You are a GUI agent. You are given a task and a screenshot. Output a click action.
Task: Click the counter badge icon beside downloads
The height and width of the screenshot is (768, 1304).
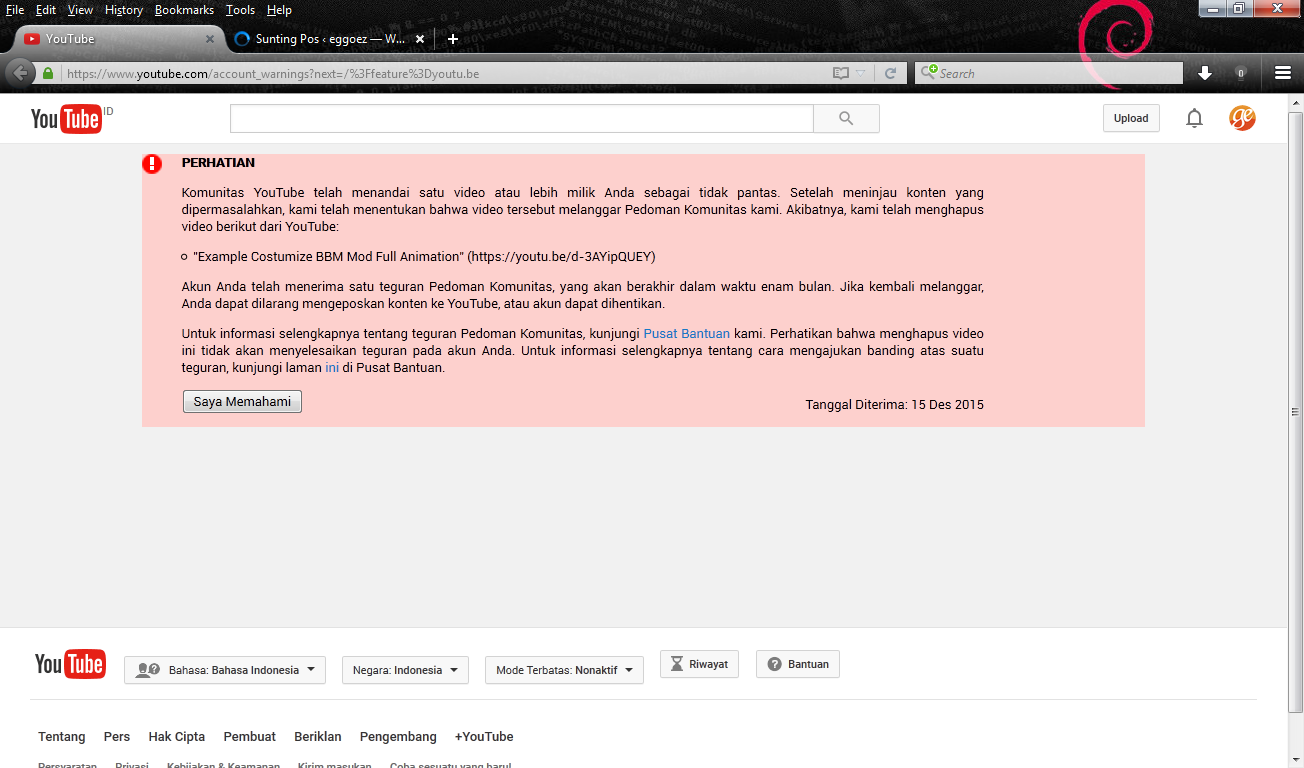pos(1241,73)
